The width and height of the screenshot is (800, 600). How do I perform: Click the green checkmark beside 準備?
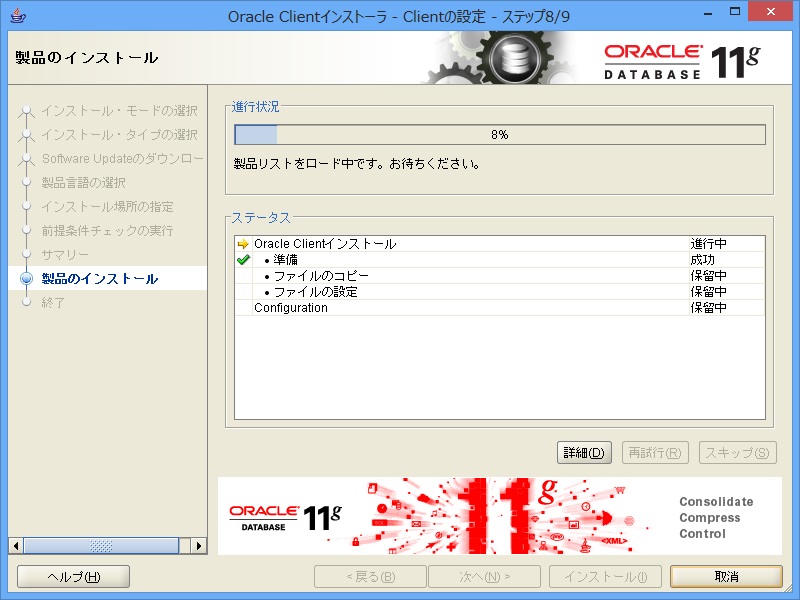pos(243,260)
